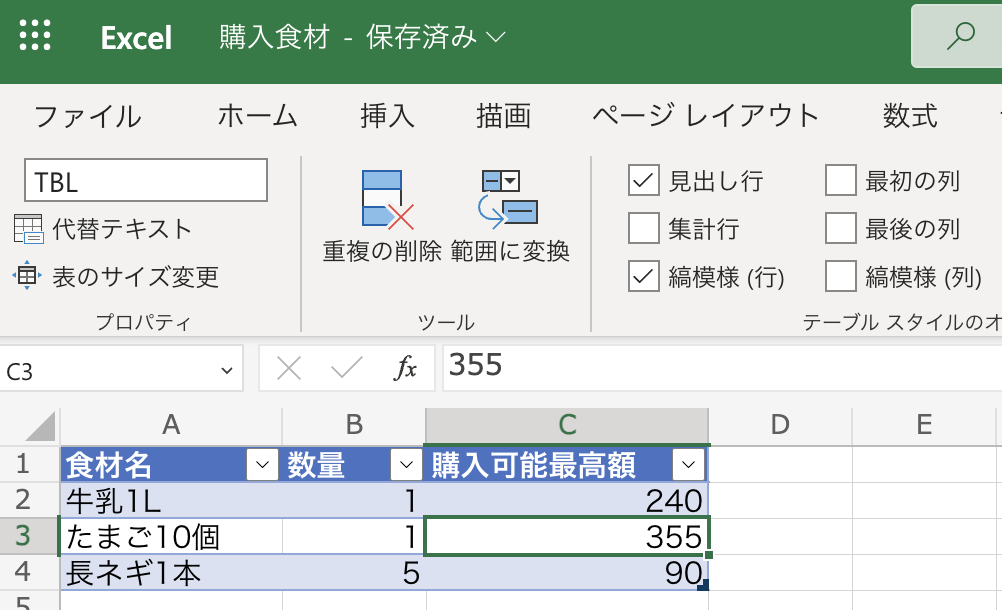The width and height of the screenshot is (1002, 610).
Task: Enable the 集計行 checkbox
Action: [x=644, y=228]
